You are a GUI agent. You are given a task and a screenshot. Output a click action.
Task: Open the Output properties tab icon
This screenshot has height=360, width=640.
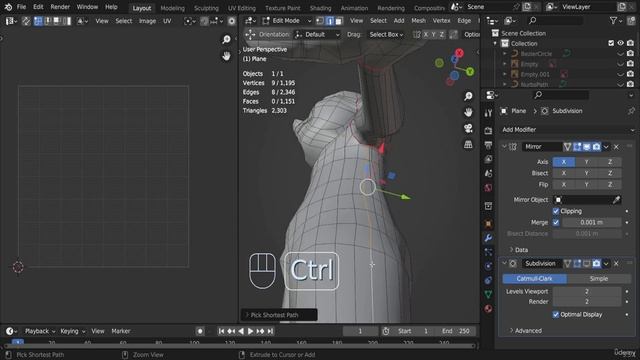click(x=488, y=145)
